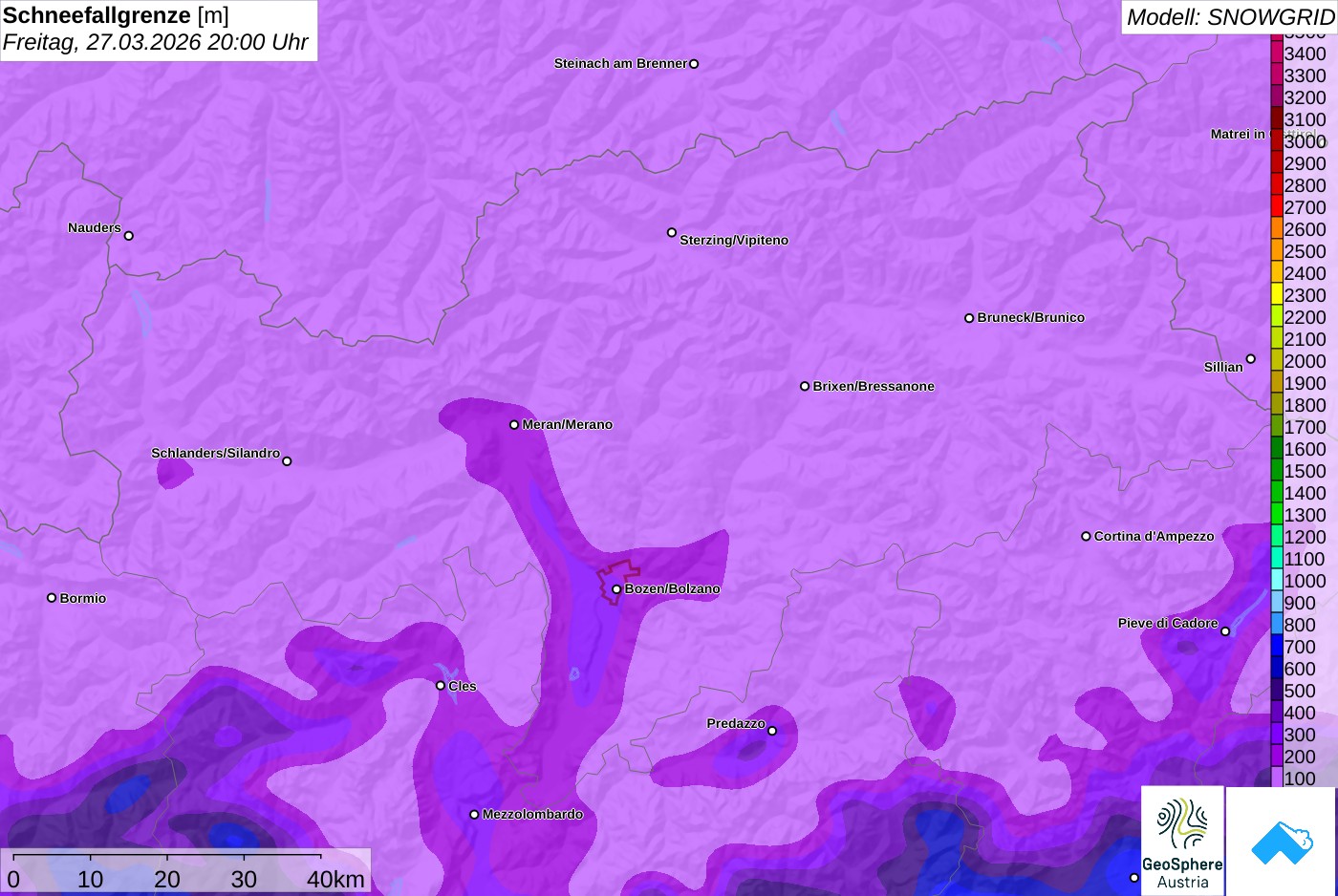
Task: Pick the Sterzing/Vipiteno map marker
Action: point(672,232)
